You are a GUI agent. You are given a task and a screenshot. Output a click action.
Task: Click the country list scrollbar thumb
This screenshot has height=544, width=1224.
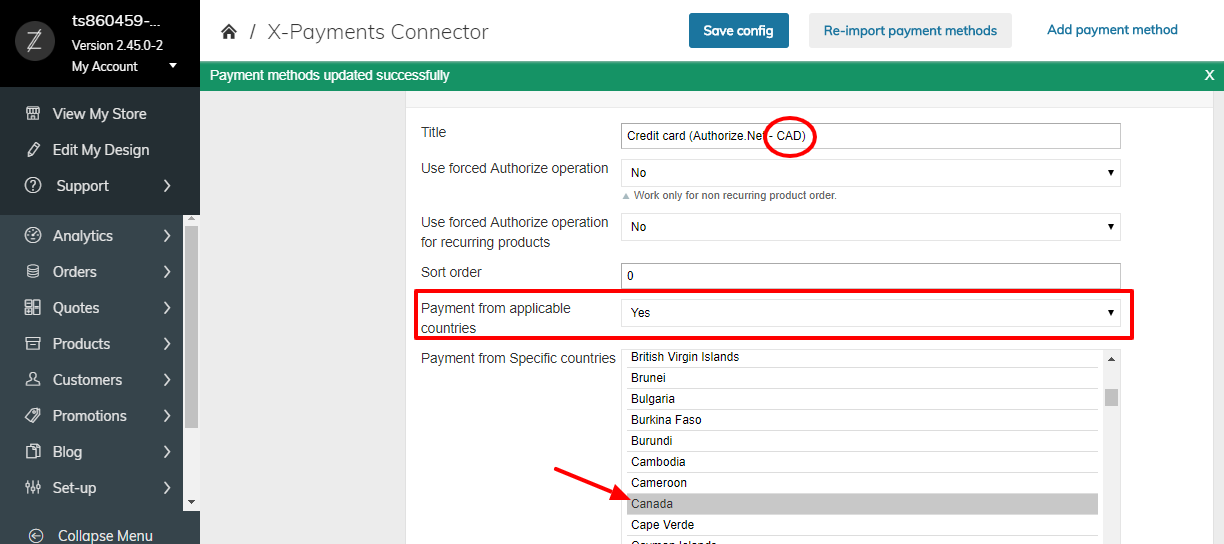click(x=1111, y=397)
